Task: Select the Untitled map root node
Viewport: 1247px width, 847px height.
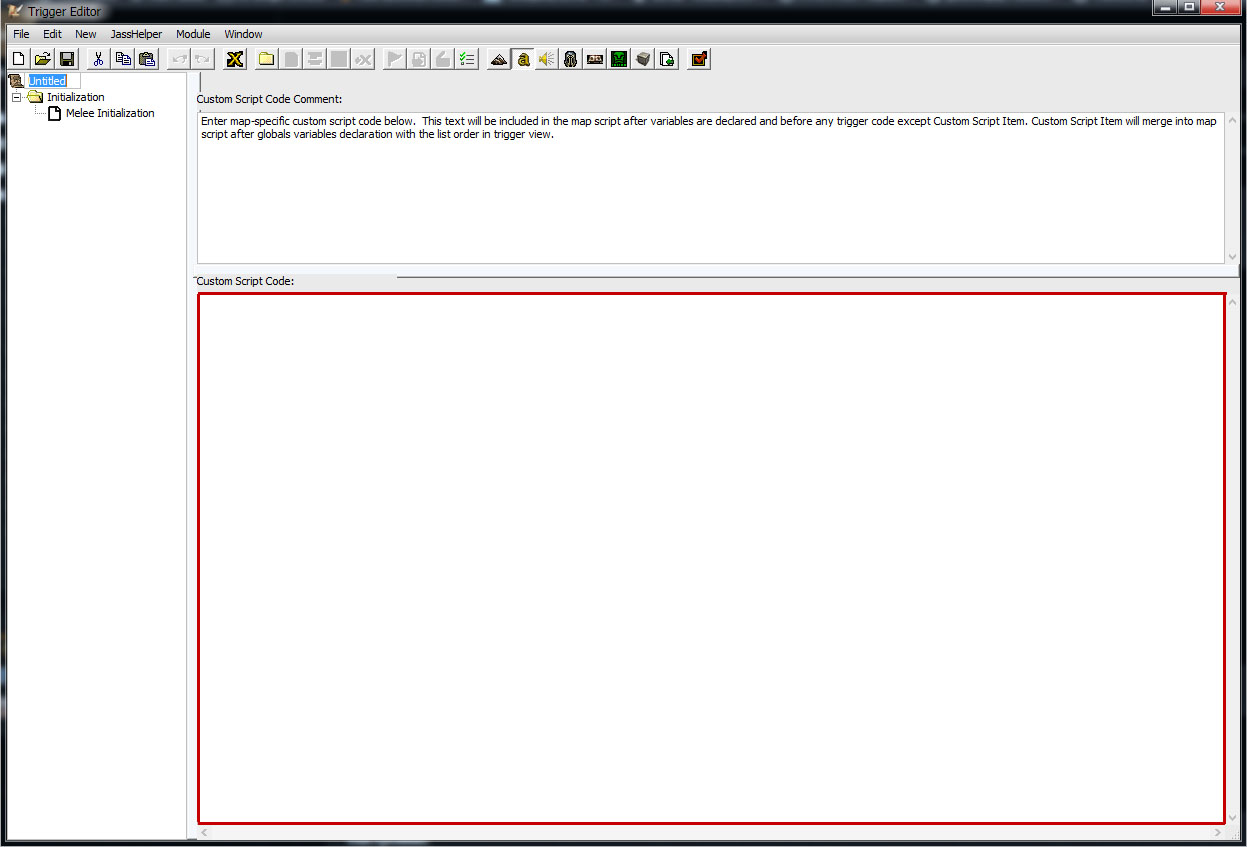Action: [47, 81]
